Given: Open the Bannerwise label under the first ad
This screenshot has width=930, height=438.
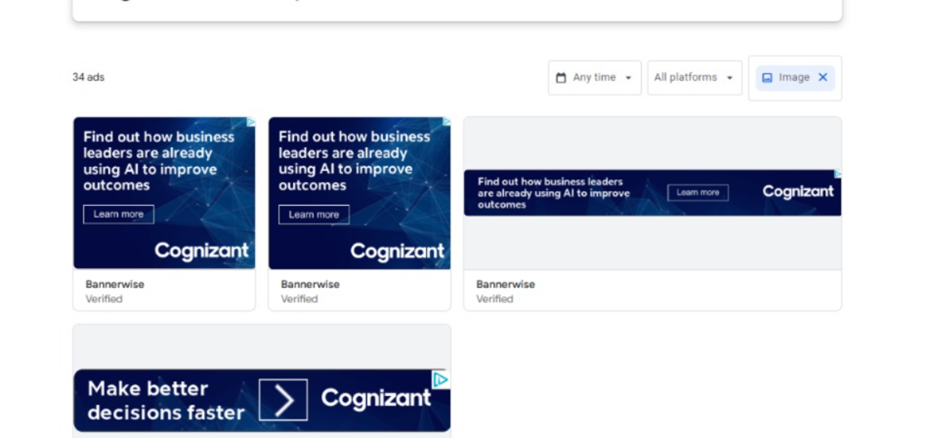Looking at the screenshot, I should click(115, 284).
